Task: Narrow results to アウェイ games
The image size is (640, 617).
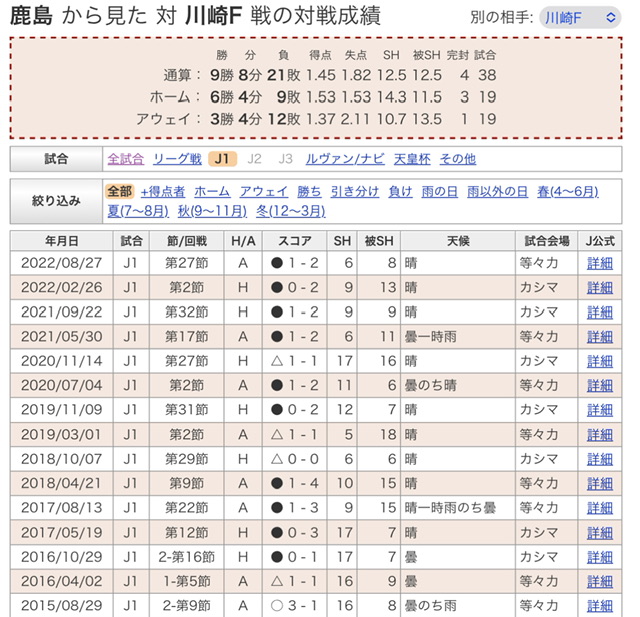Action: coord(264,191)
